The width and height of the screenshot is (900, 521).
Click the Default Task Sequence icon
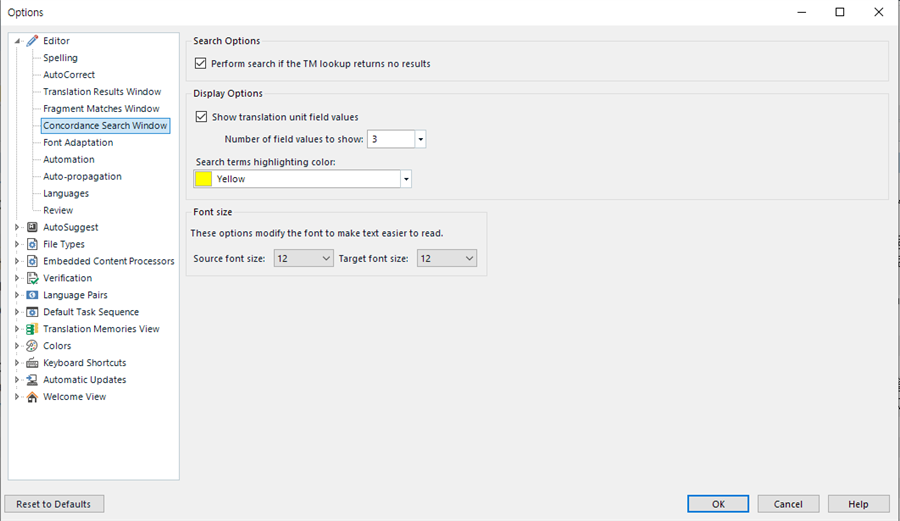(x=33, y=312)
